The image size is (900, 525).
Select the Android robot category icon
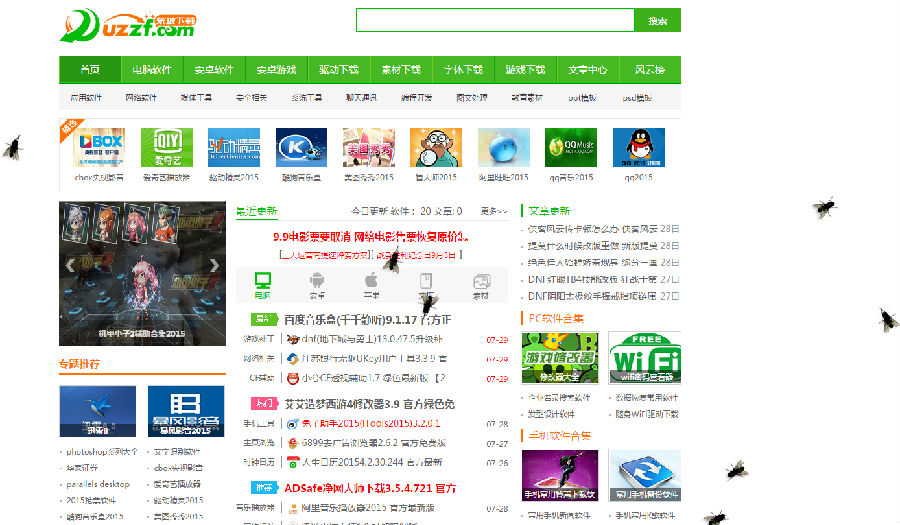(317, 281)
